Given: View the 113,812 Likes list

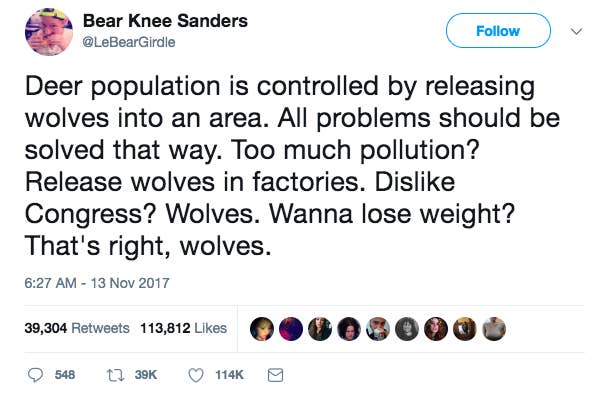Looking at the screenshot, I should click(184, 328).
